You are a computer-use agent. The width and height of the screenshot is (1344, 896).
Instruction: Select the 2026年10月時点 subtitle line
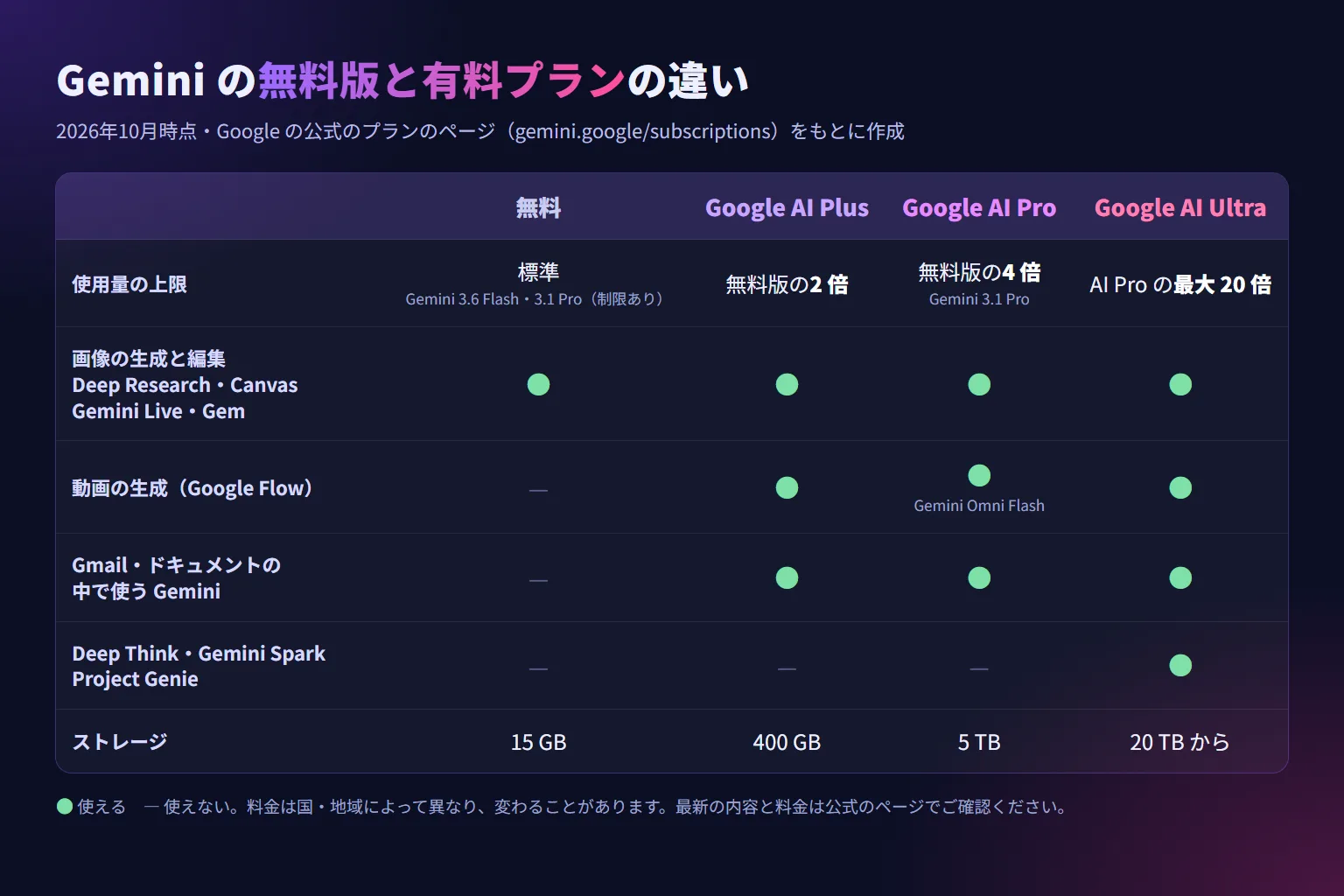point(480,131)
